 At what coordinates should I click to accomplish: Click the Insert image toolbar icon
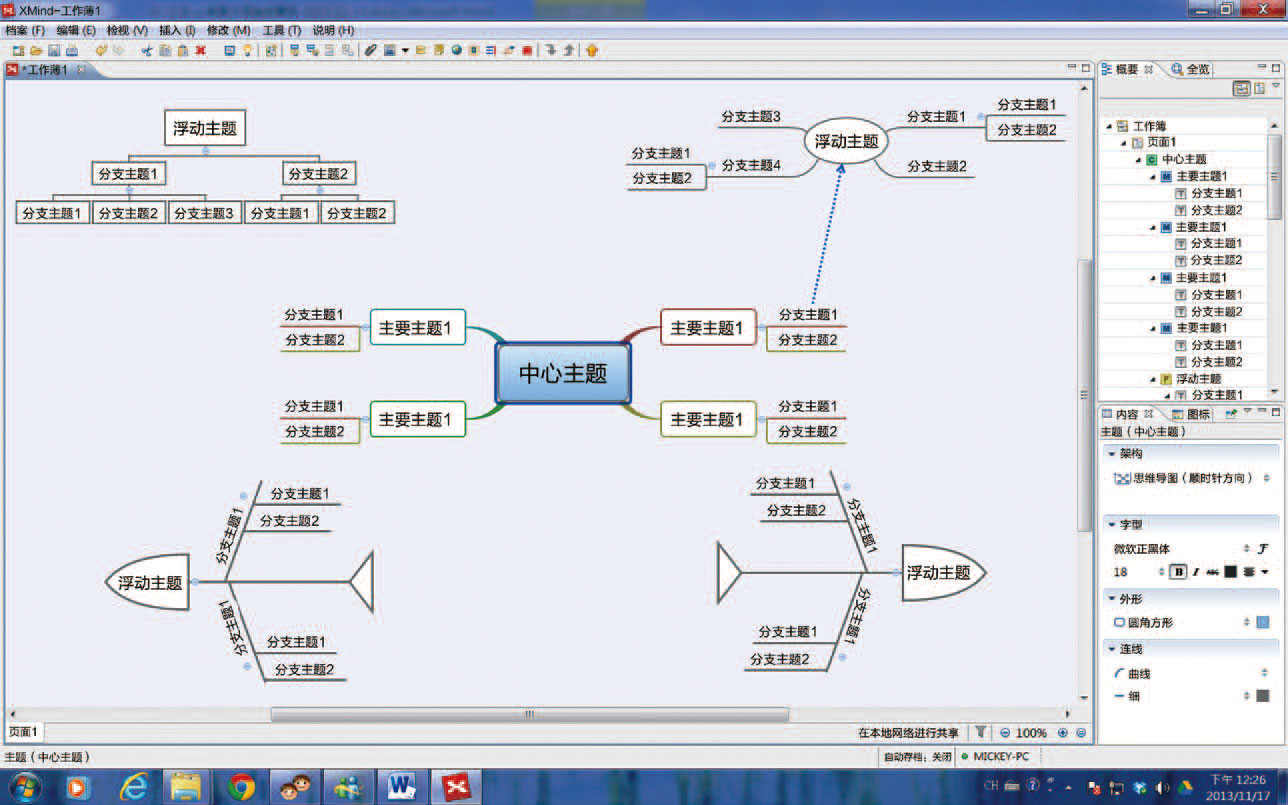point(389,50)
